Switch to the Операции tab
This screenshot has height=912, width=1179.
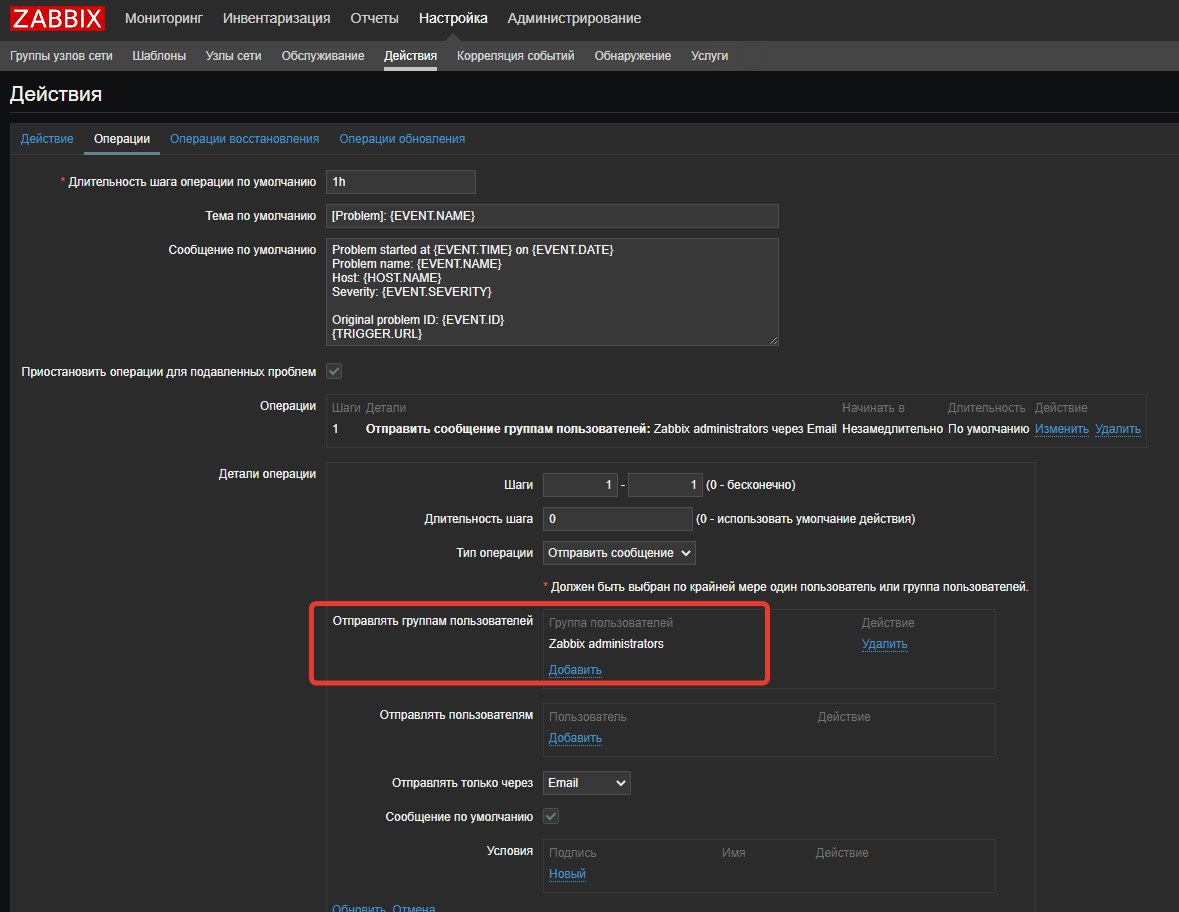[x=122, y=139]
